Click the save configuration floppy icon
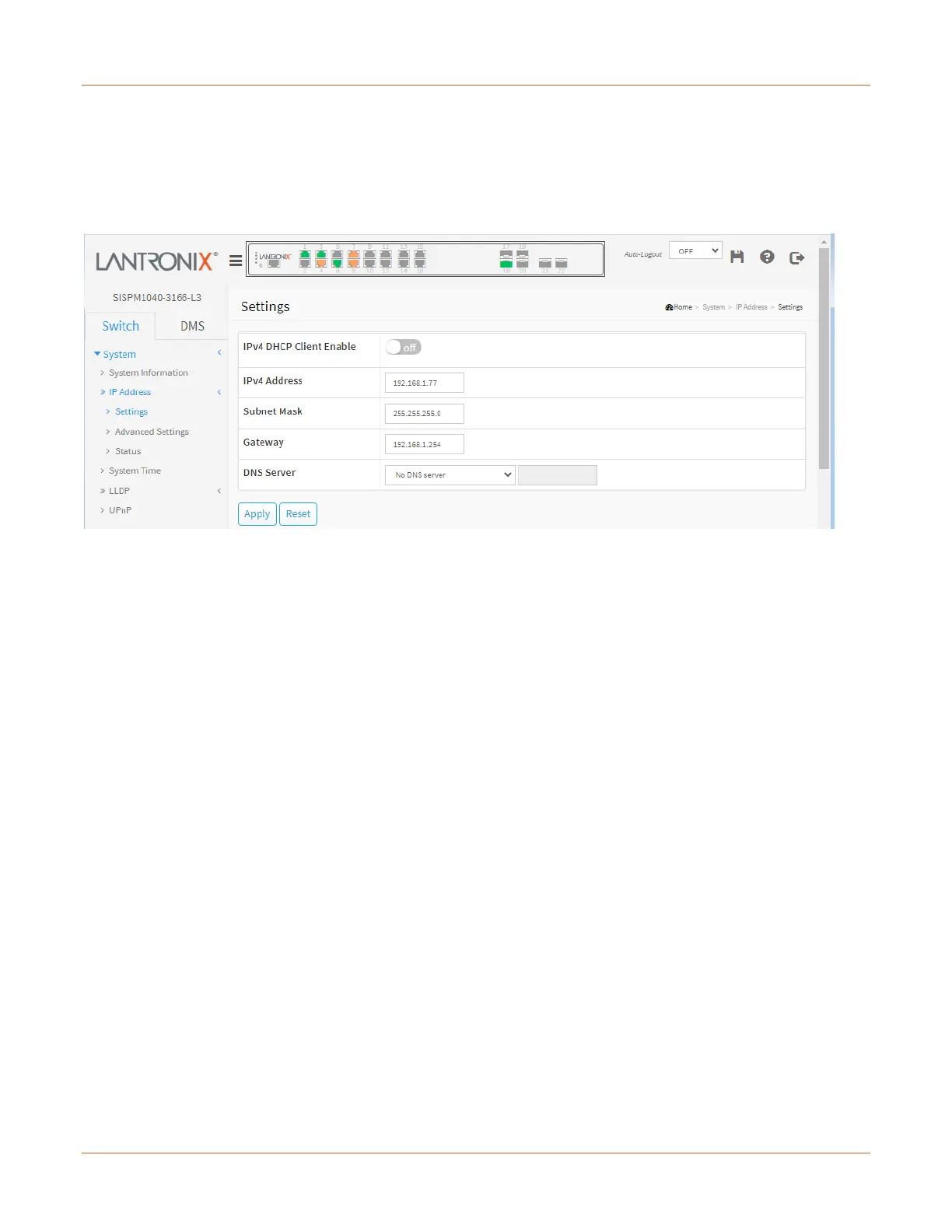Screen dimensions: 952x1232 (x=737, y=257)
